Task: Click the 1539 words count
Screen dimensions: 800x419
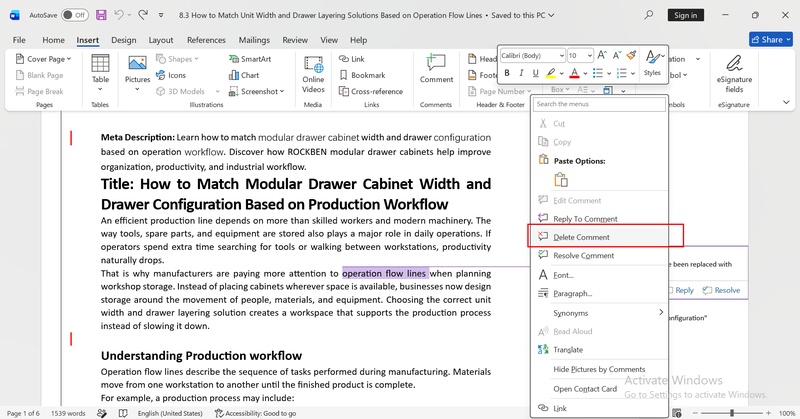Action: tap(68, 413)
